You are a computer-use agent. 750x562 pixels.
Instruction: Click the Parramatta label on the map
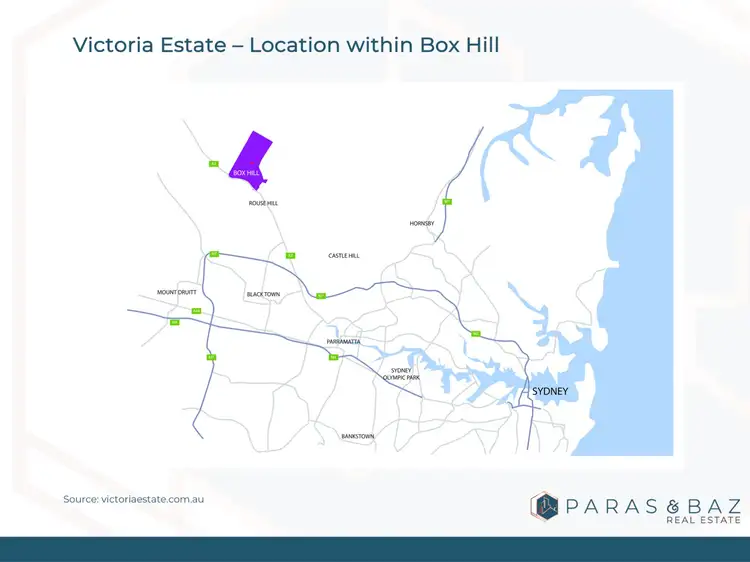click(343, 342)
